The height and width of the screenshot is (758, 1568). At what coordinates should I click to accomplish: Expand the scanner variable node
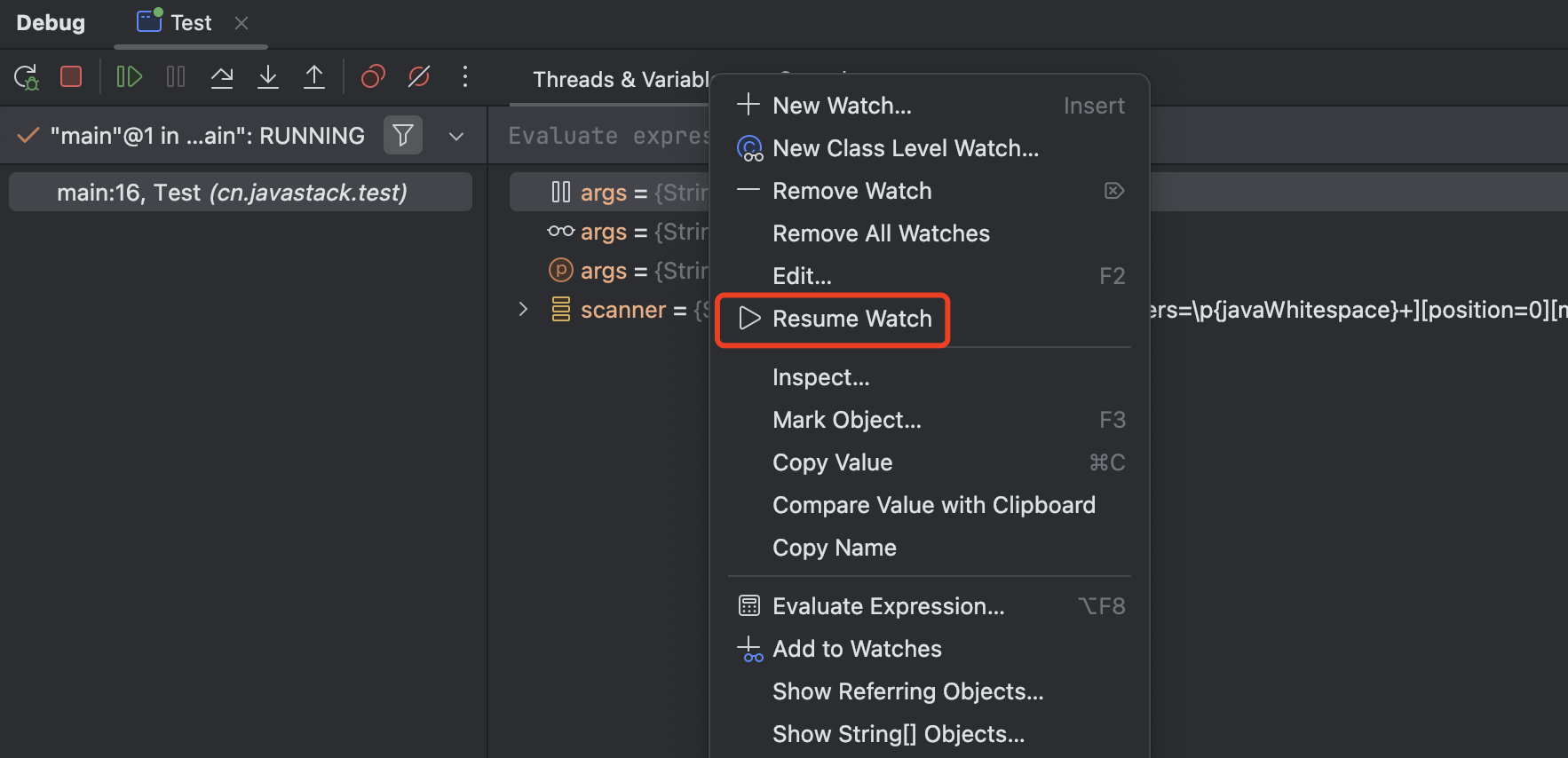coord(523,310)
